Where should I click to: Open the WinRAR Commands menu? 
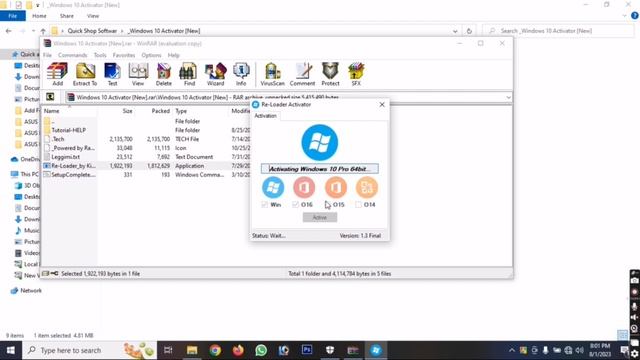pos(73,55)
